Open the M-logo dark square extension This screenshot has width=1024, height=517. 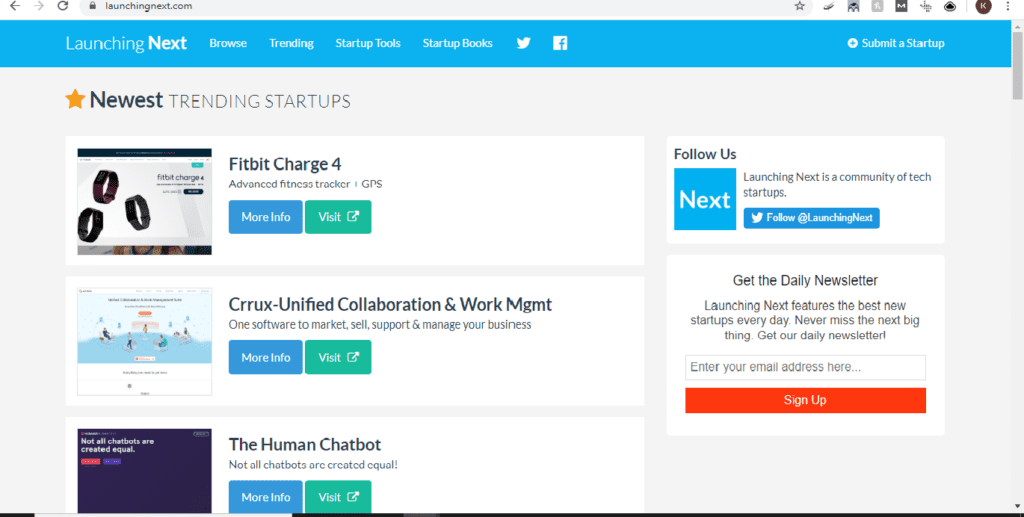click(901, 6)
